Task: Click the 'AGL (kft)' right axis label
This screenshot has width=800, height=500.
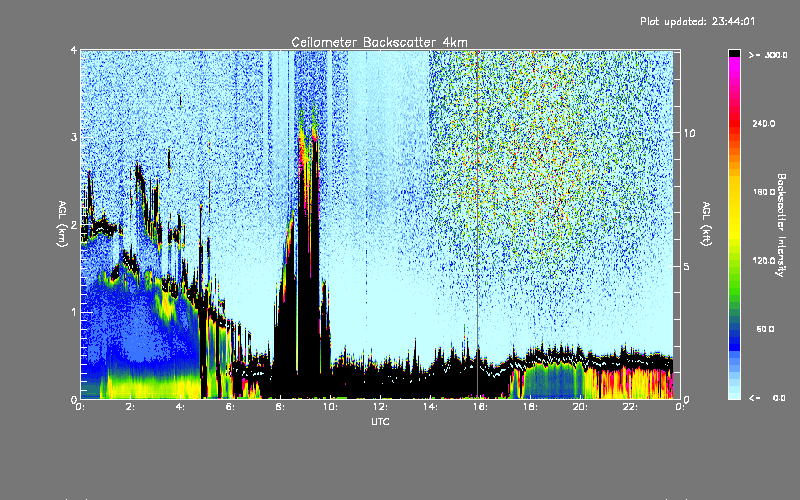Action: click(707, 224)
